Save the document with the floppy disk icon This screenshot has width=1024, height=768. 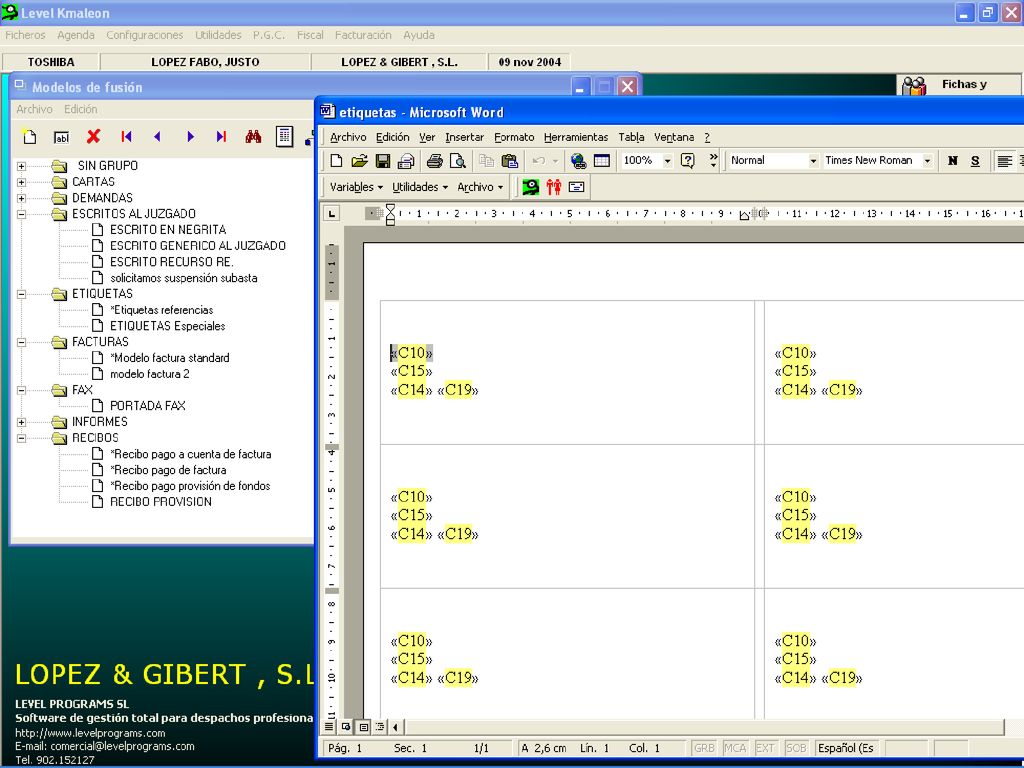point(383,161)
